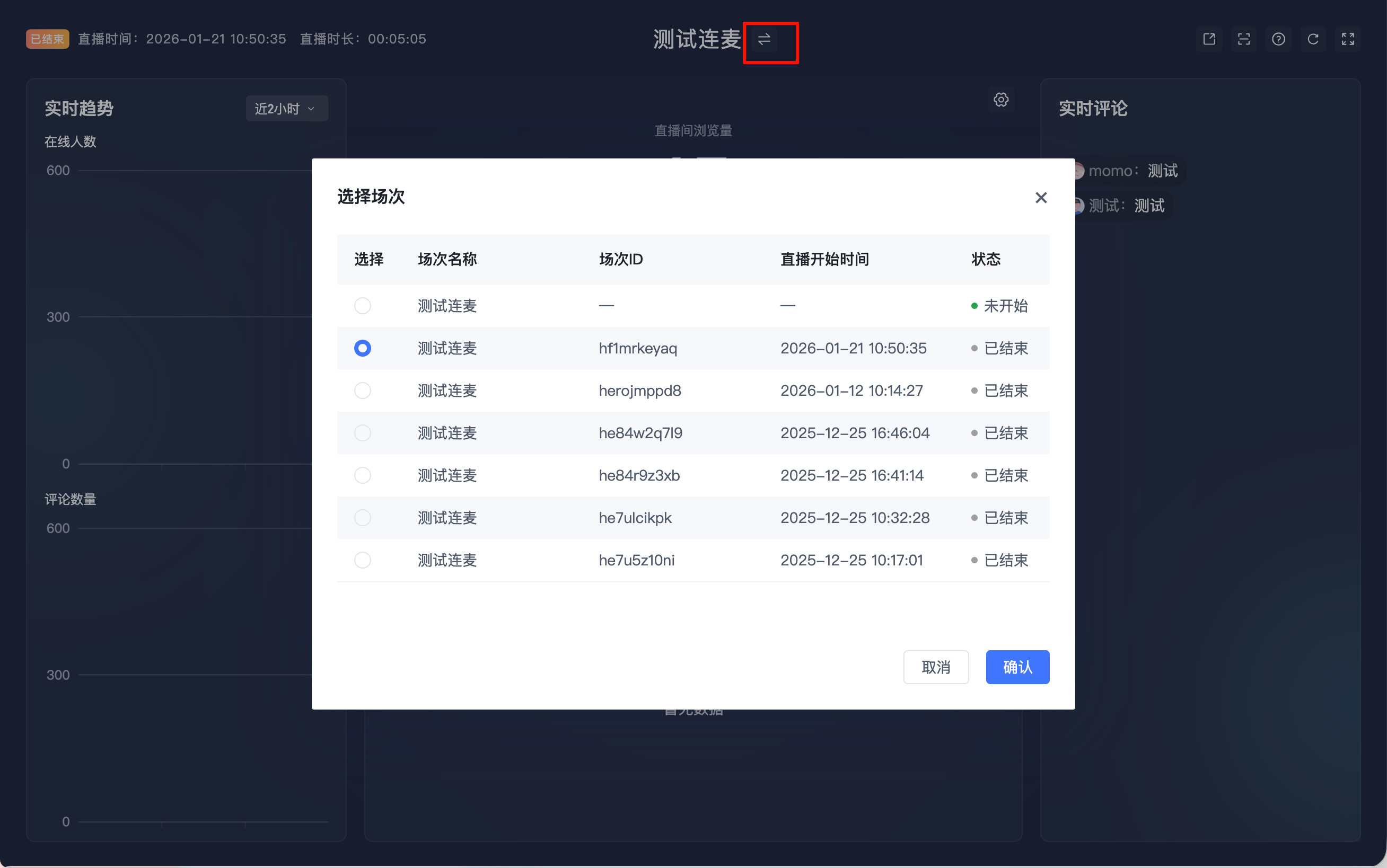The image size is (1387, 868).
Task: Click the 选择场次 dialog title
Action: [371, 197]
